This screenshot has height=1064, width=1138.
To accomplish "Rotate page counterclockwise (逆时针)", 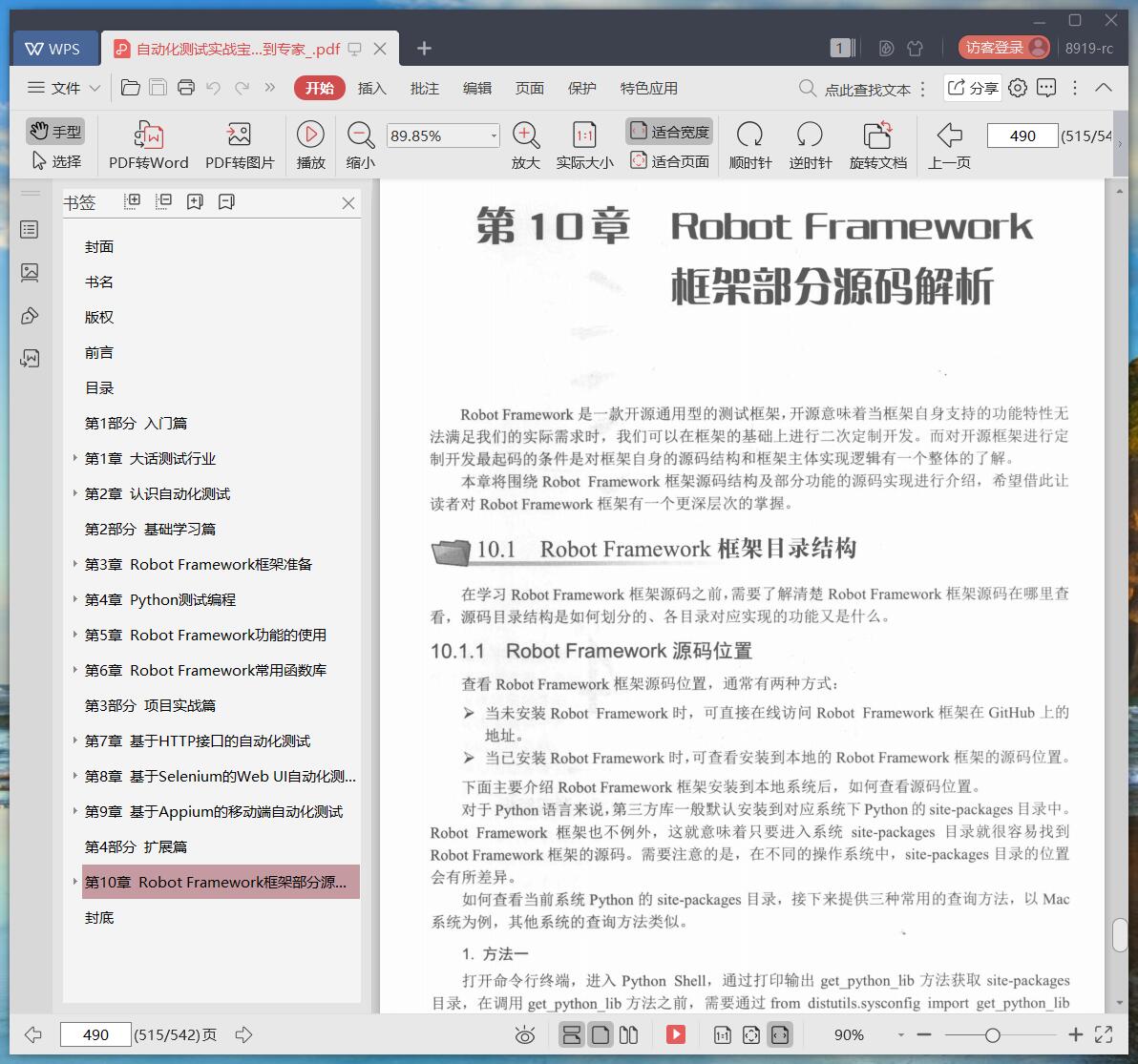I will pos(810,145).
